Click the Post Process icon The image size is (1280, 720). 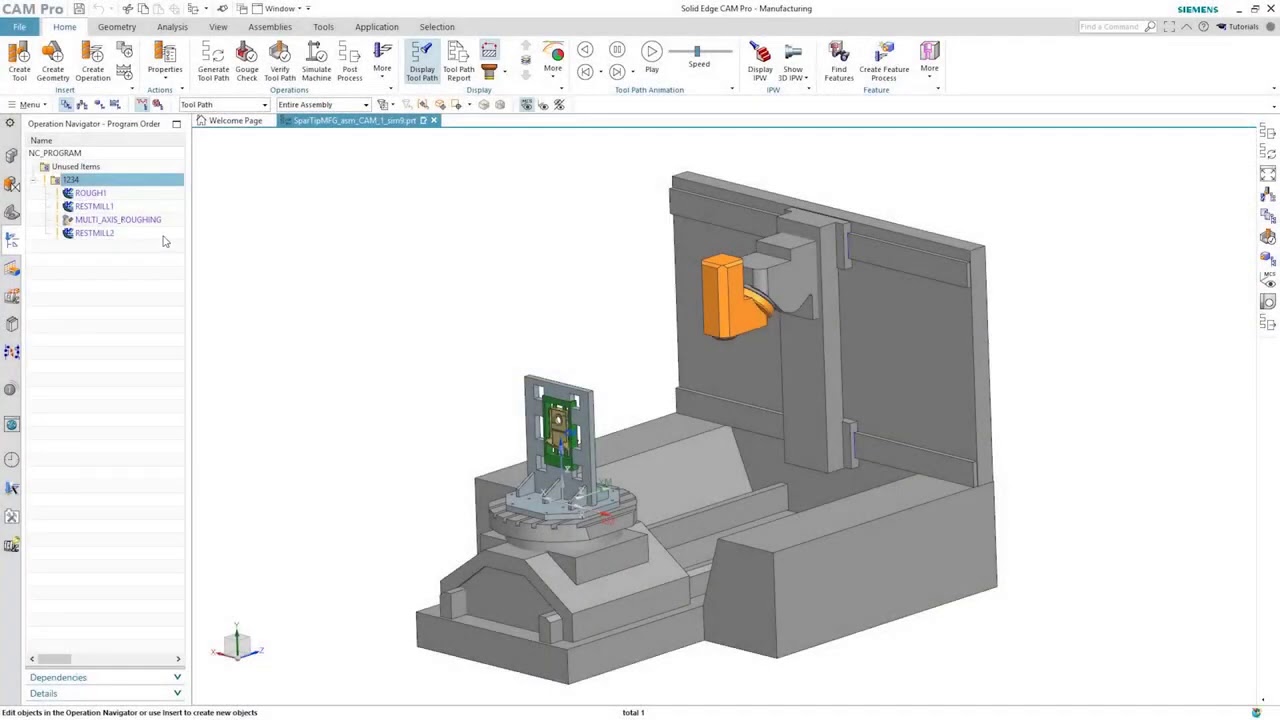click(x=349, y=61)
